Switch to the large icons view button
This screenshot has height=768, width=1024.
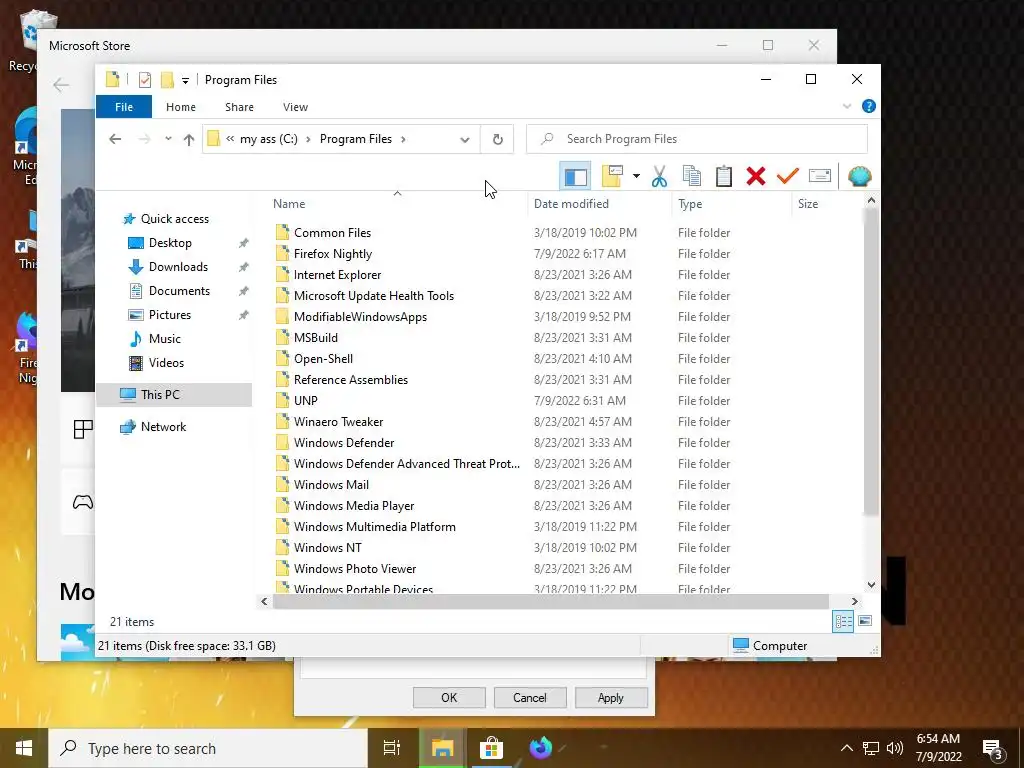[865, 621]
